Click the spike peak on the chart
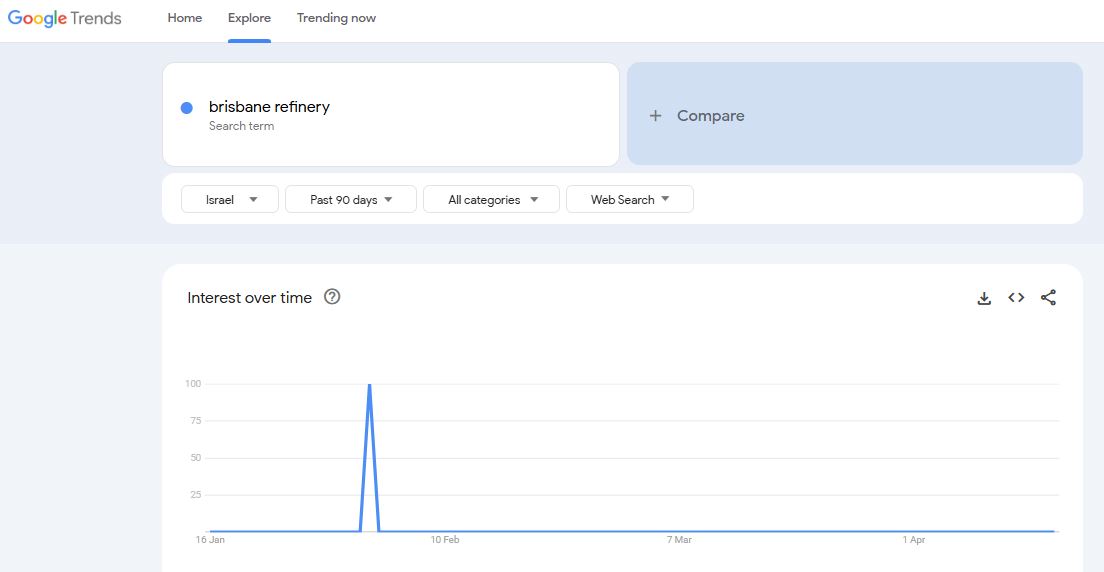 [x=370, y=385]
